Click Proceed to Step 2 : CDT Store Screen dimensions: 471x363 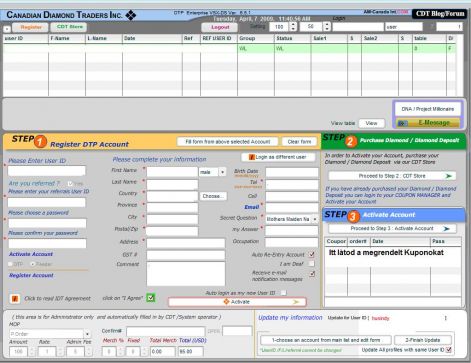click(392, 176)
